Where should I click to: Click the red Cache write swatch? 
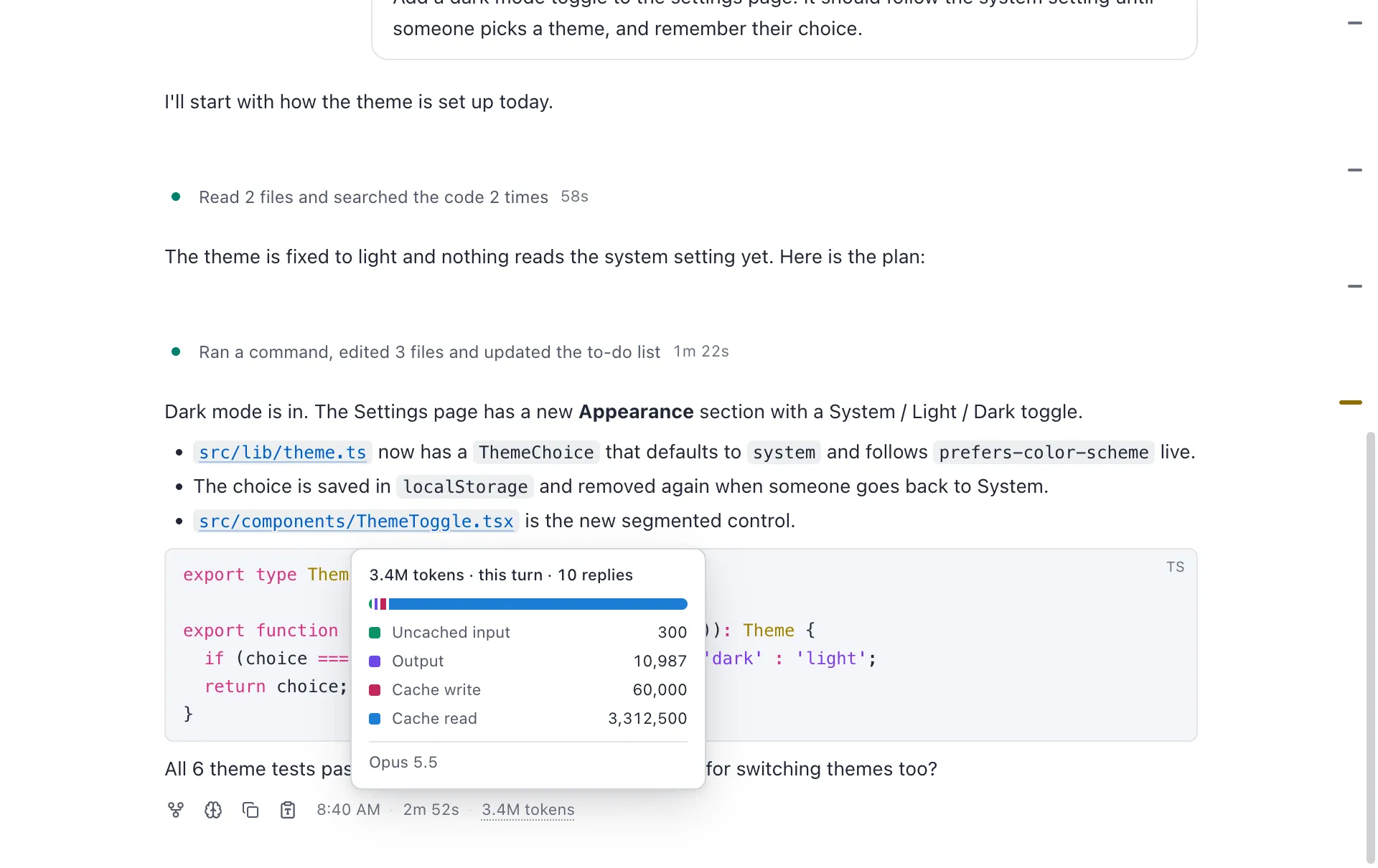375,690
